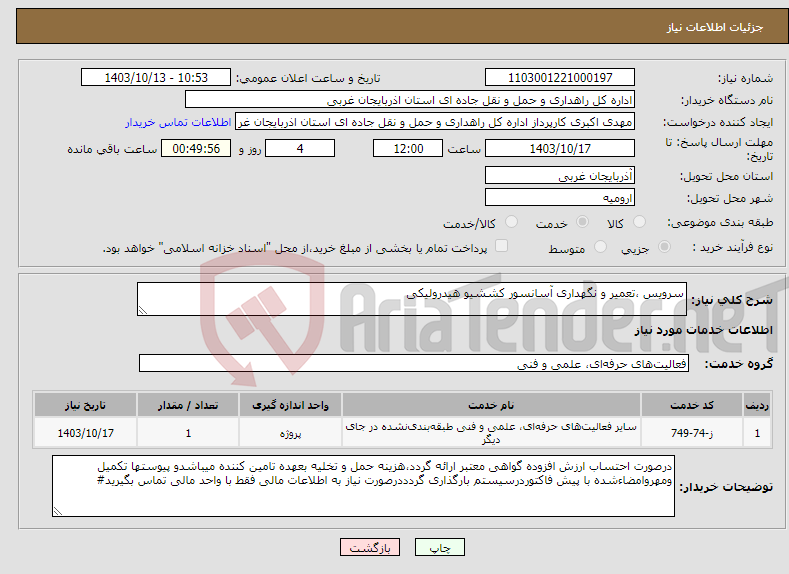789x574 pixels.
Task: Click the service name cell in row 1
Action: 491,433
